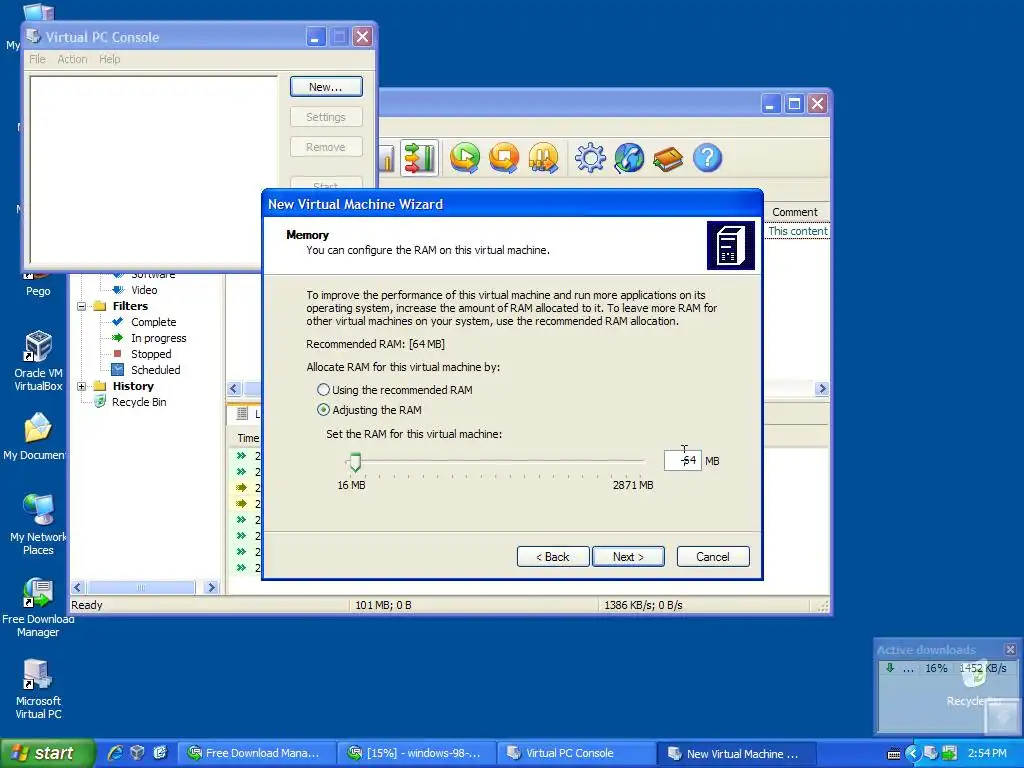Click the computer graphic in wizard header
This screenshot has height=768, width=1024.
point(731,245)
